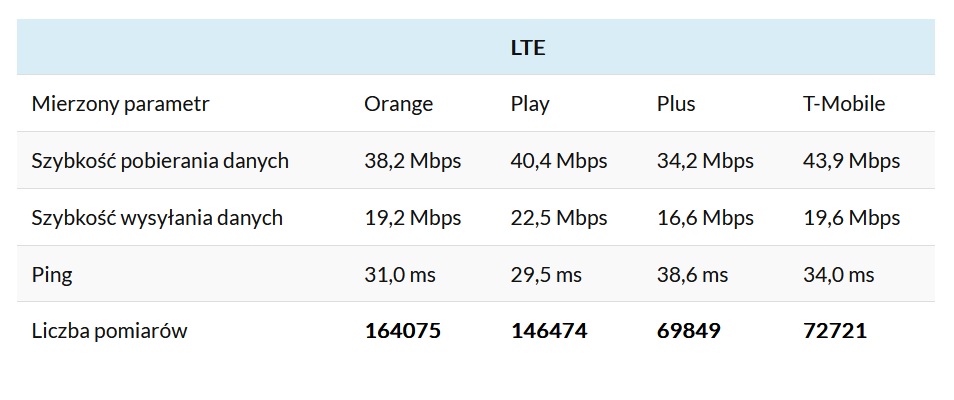954x400 pixels.
Task: Click T-Mobile download speed 43,9 Mbps
Action: point(851,161)
